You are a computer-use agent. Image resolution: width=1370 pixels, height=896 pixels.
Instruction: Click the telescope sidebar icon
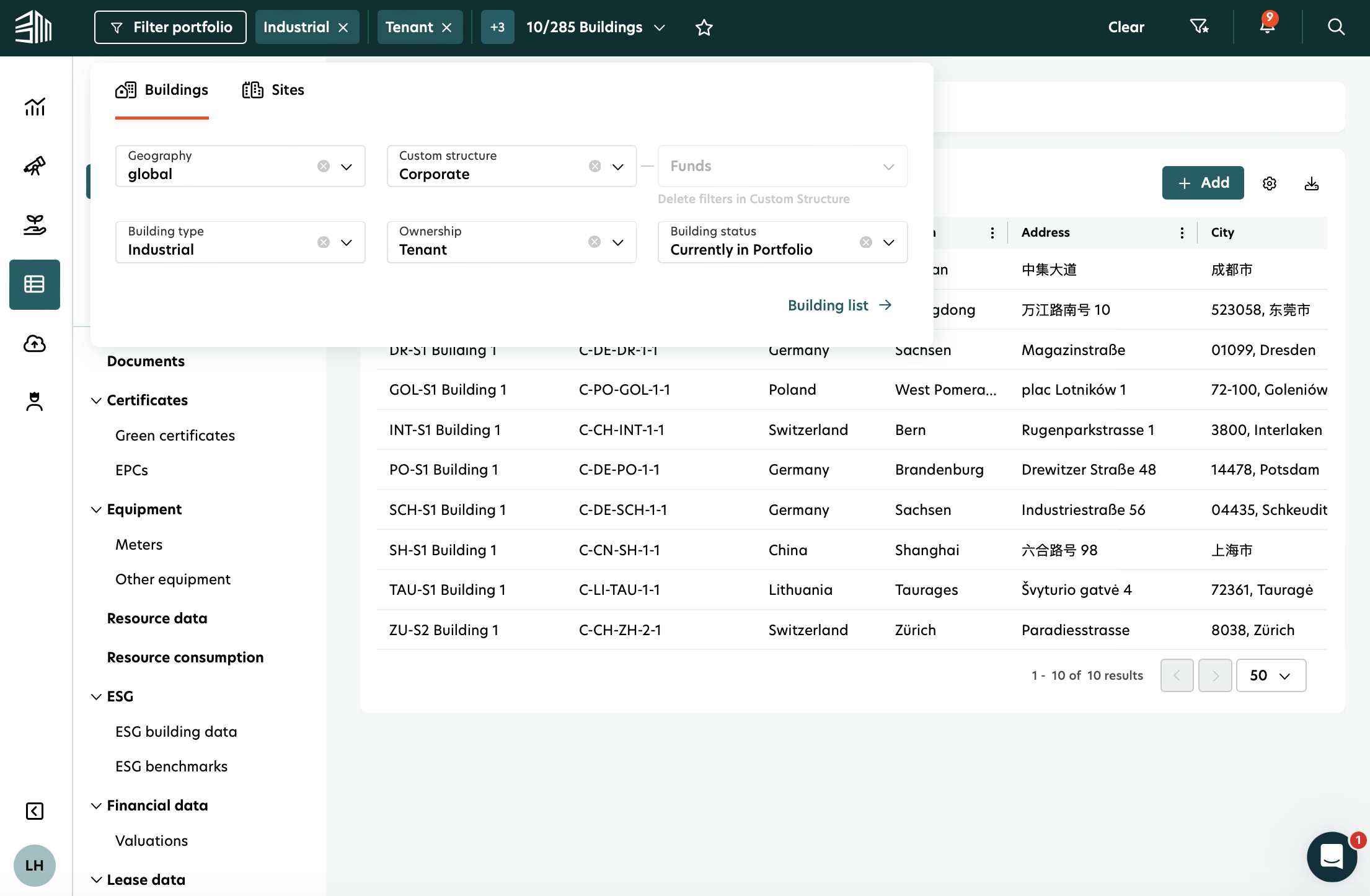point(35,166)
